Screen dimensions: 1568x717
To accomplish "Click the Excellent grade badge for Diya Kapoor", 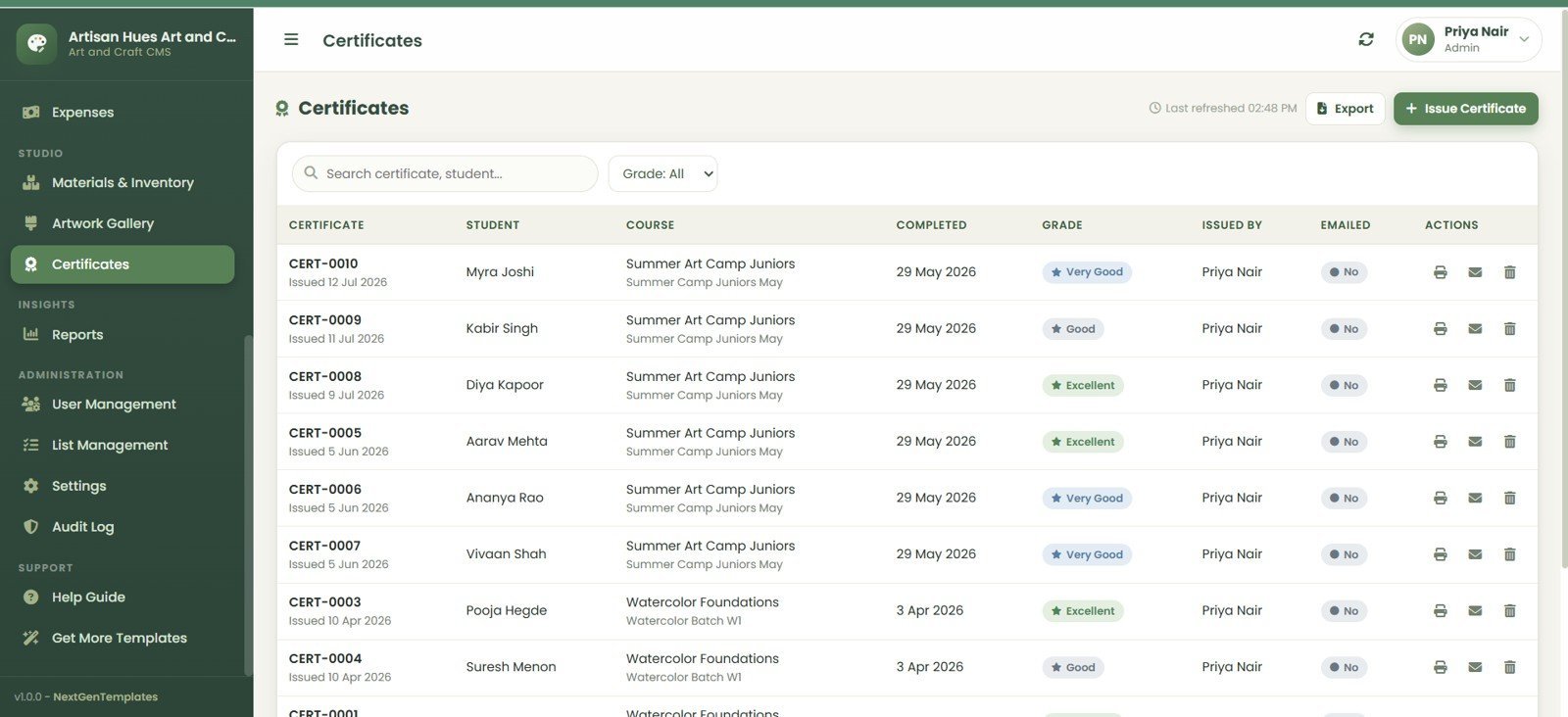I will point(1083,385).
